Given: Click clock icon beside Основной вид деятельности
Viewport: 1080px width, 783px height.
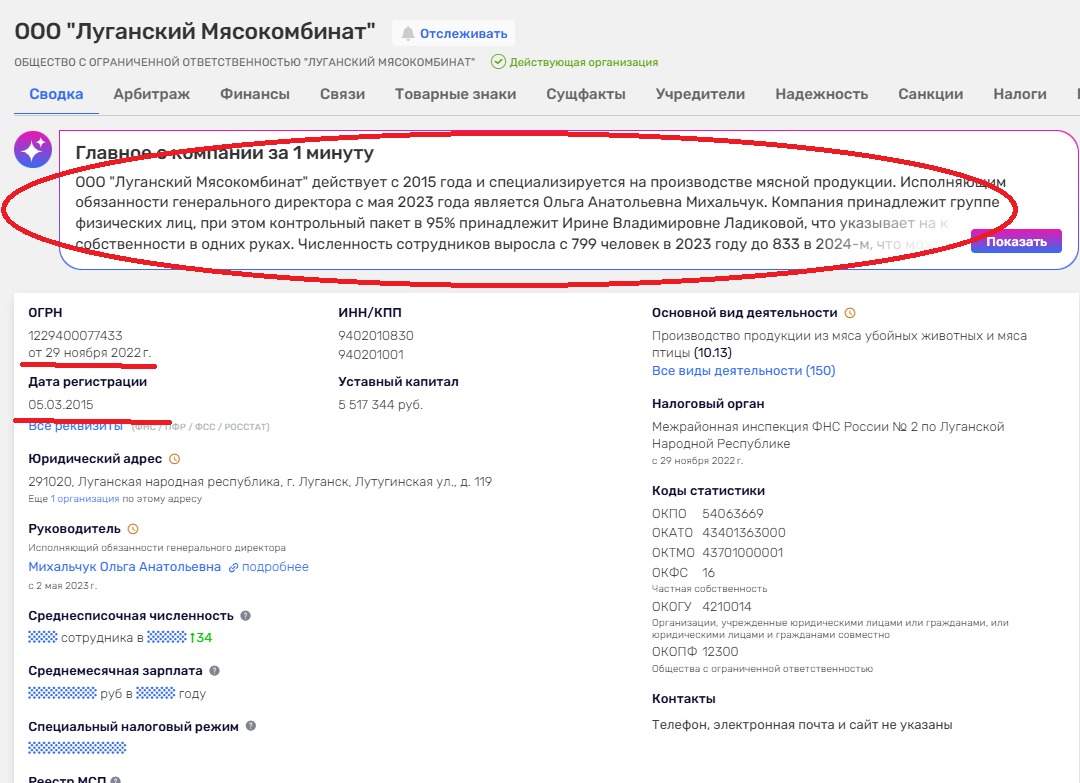Looking at the screenshot, I should click(x=850, y=313).
